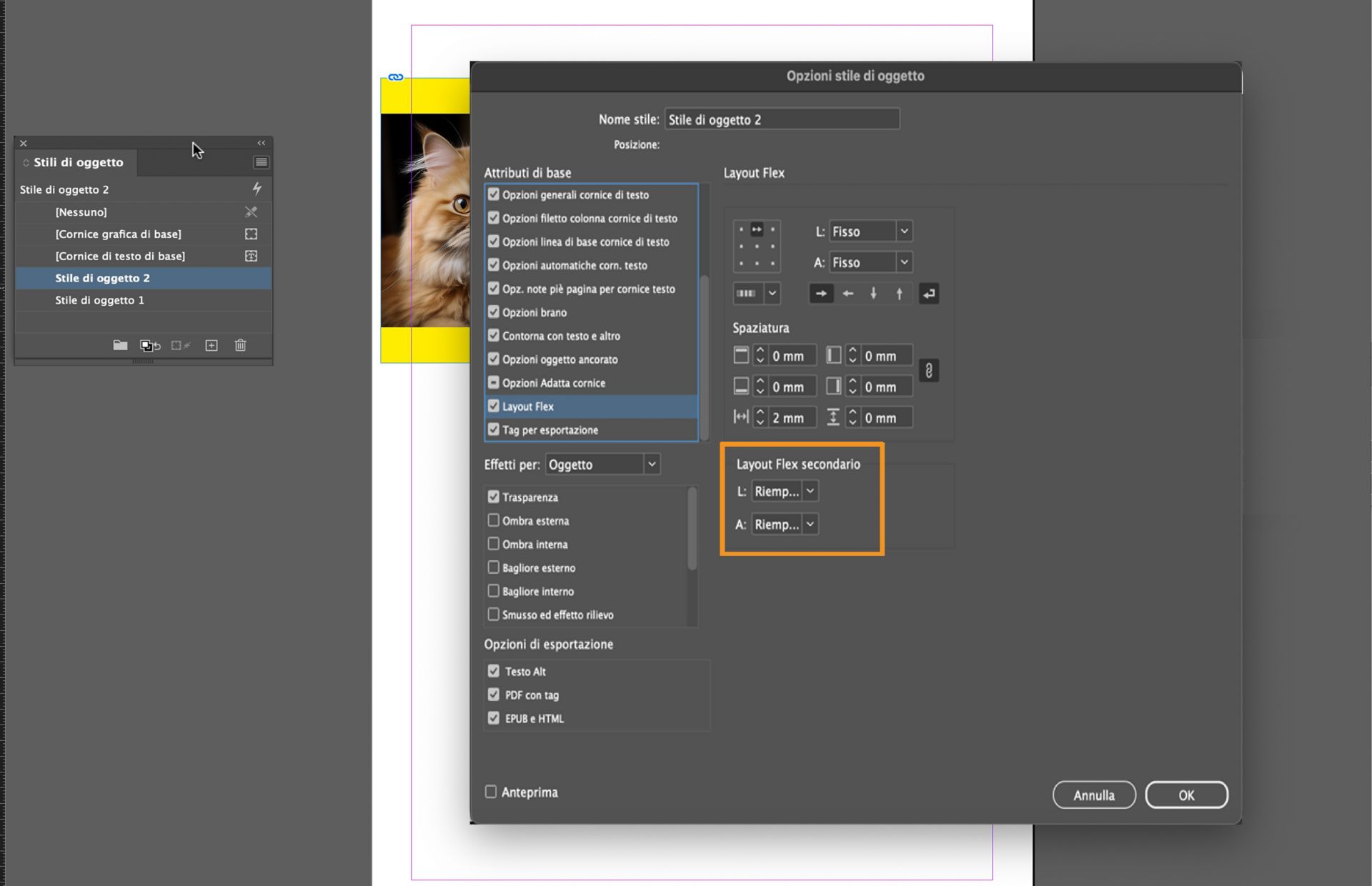Image resolution: width=1372 pixels, height=886 pixels.
Task: Toggle the Flex wrap return-arrow icon
Action: coord(928,294)
